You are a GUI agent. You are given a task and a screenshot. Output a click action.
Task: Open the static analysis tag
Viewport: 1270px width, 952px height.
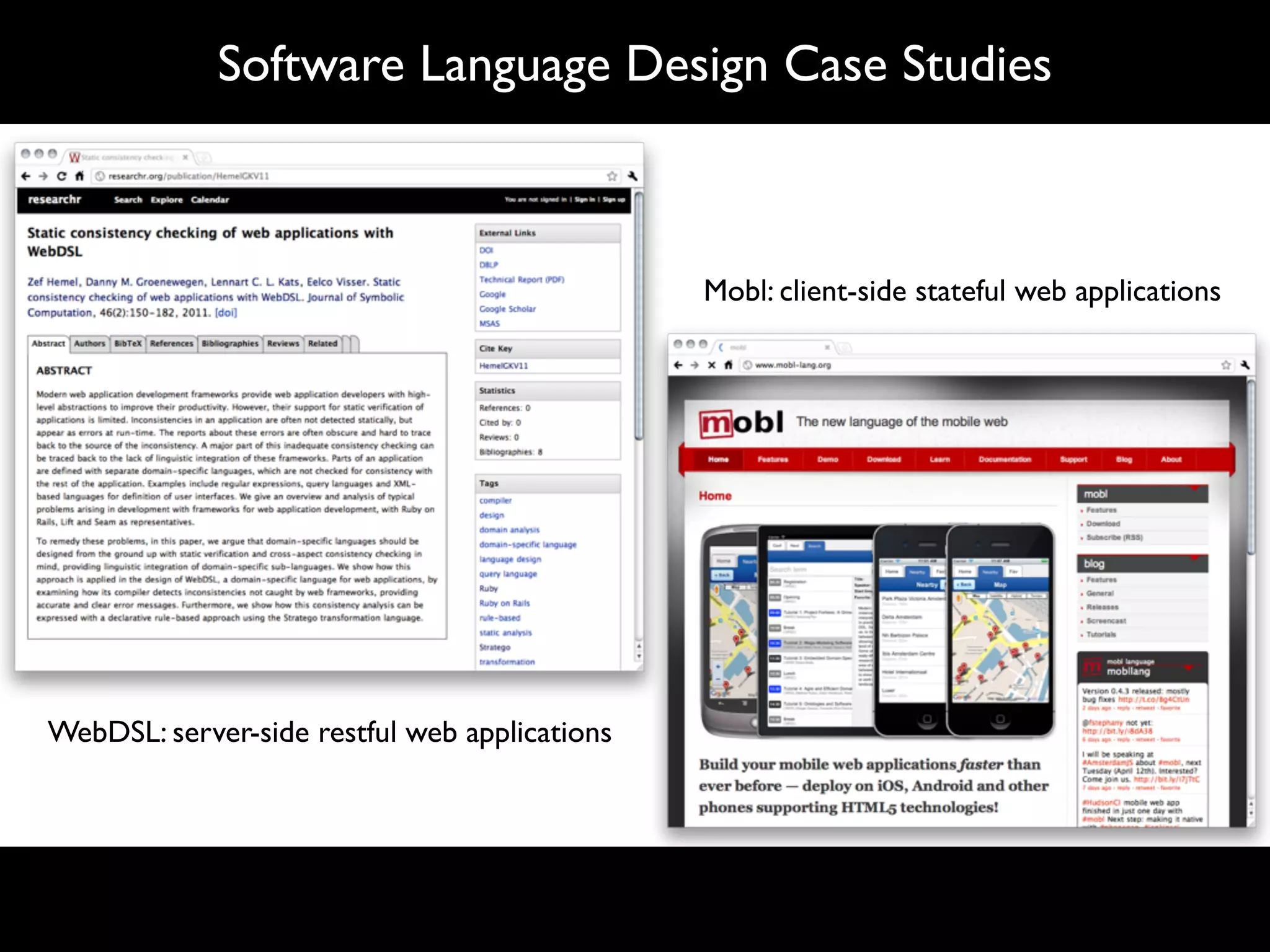[505, 633]
